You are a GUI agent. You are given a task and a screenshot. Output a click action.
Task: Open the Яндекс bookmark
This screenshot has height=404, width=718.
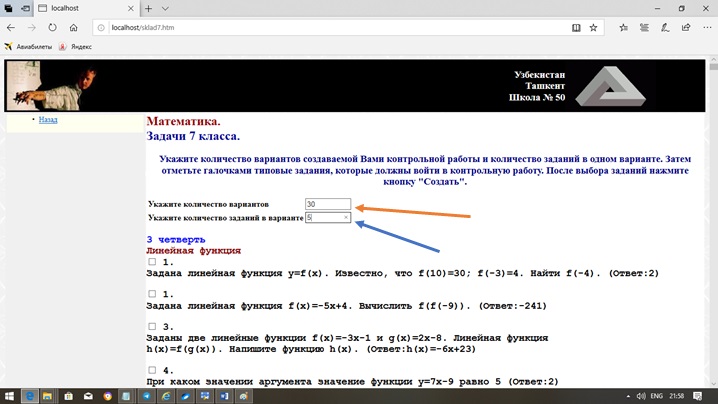[x=76, y=47]
